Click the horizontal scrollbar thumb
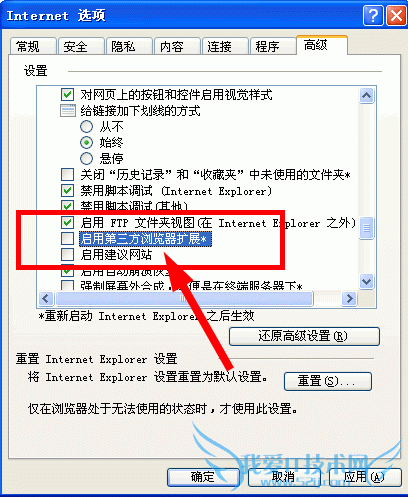This screenshot has width=408, height=497. tap(184, 298)
